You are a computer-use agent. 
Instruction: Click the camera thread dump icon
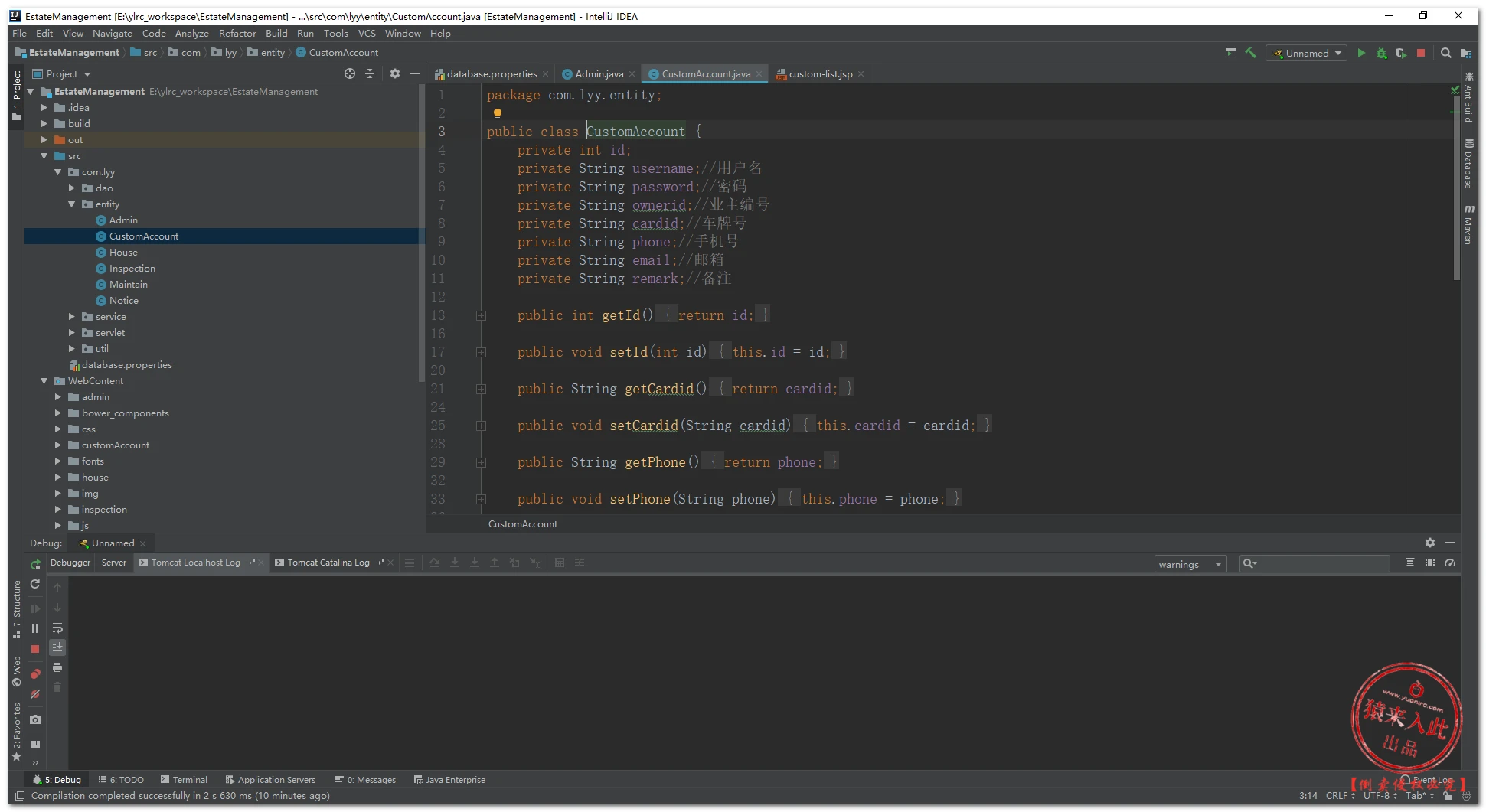click(35, 719)
